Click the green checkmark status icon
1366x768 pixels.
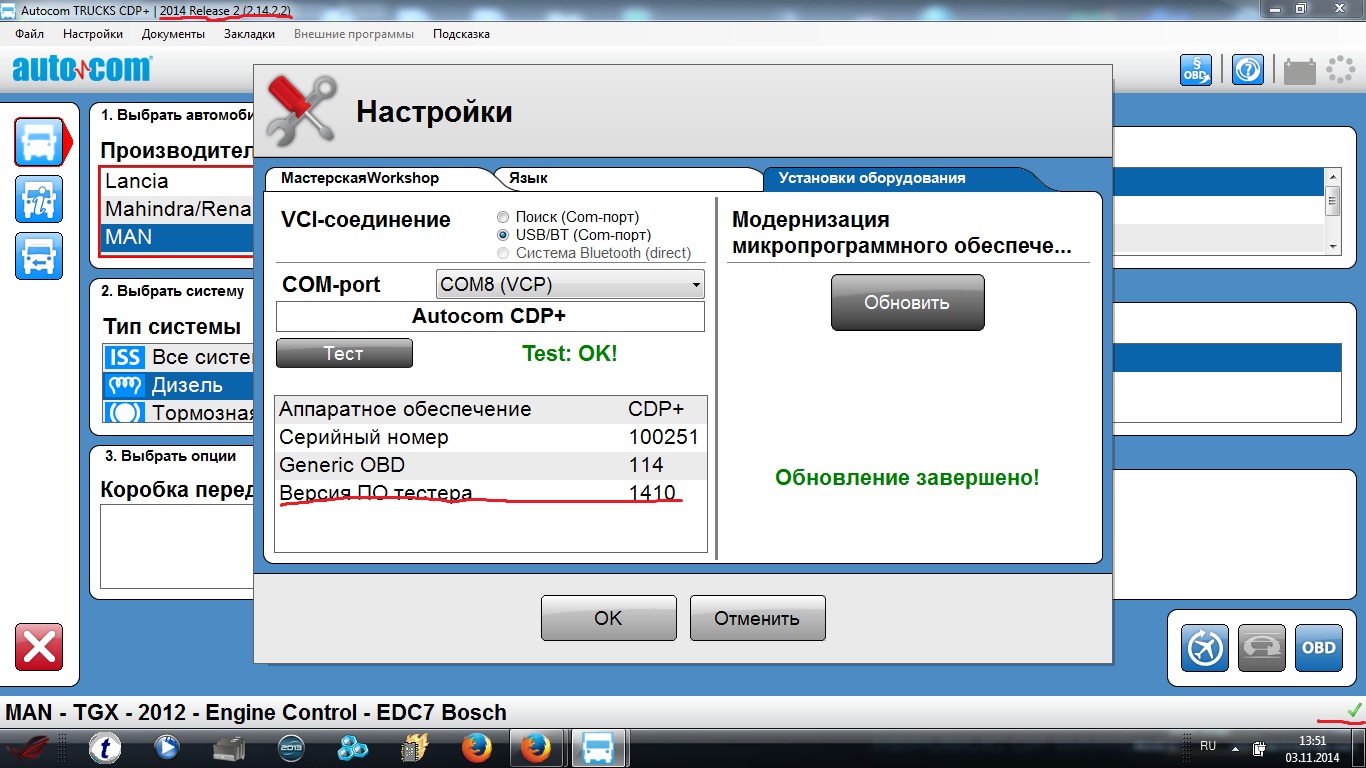(1354, 710)
